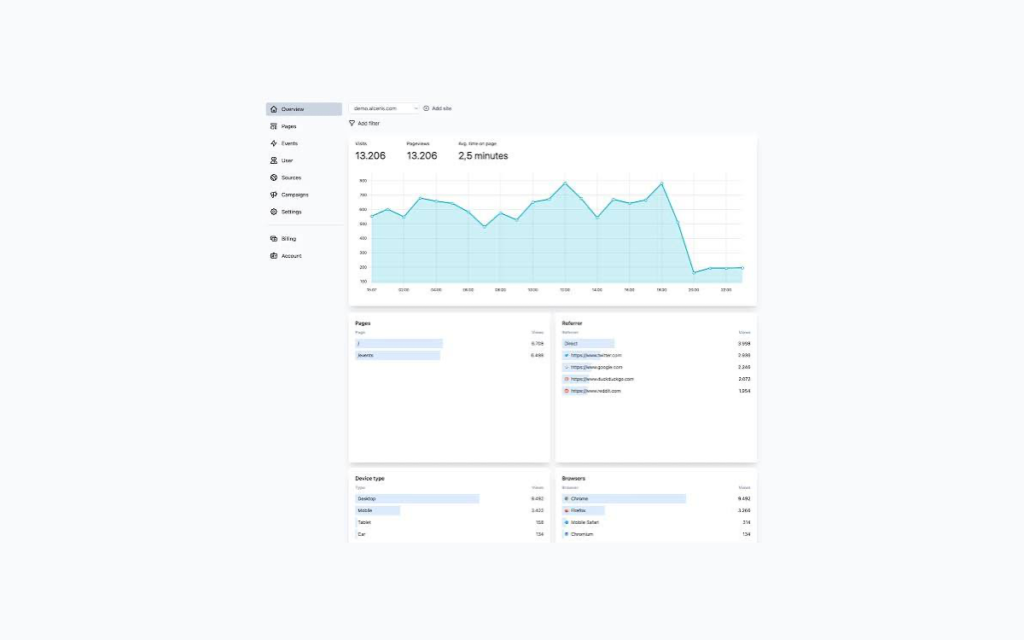Click the Mobile Safari row label
This screenshot has height=640, width=1024.
click(584, 522)
